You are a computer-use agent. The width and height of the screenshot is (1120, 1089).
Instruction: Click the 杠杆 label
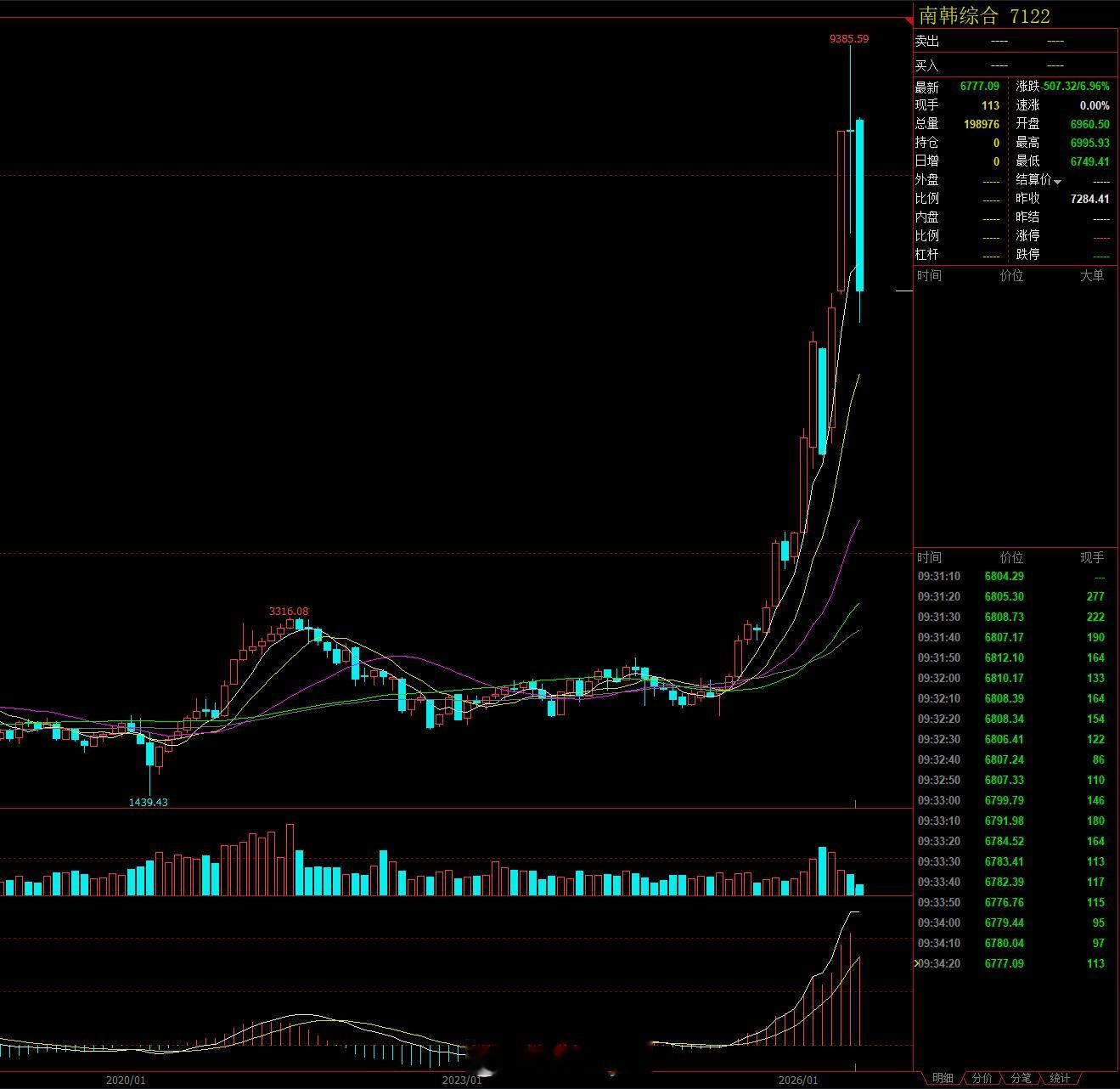tap(927, 255)
